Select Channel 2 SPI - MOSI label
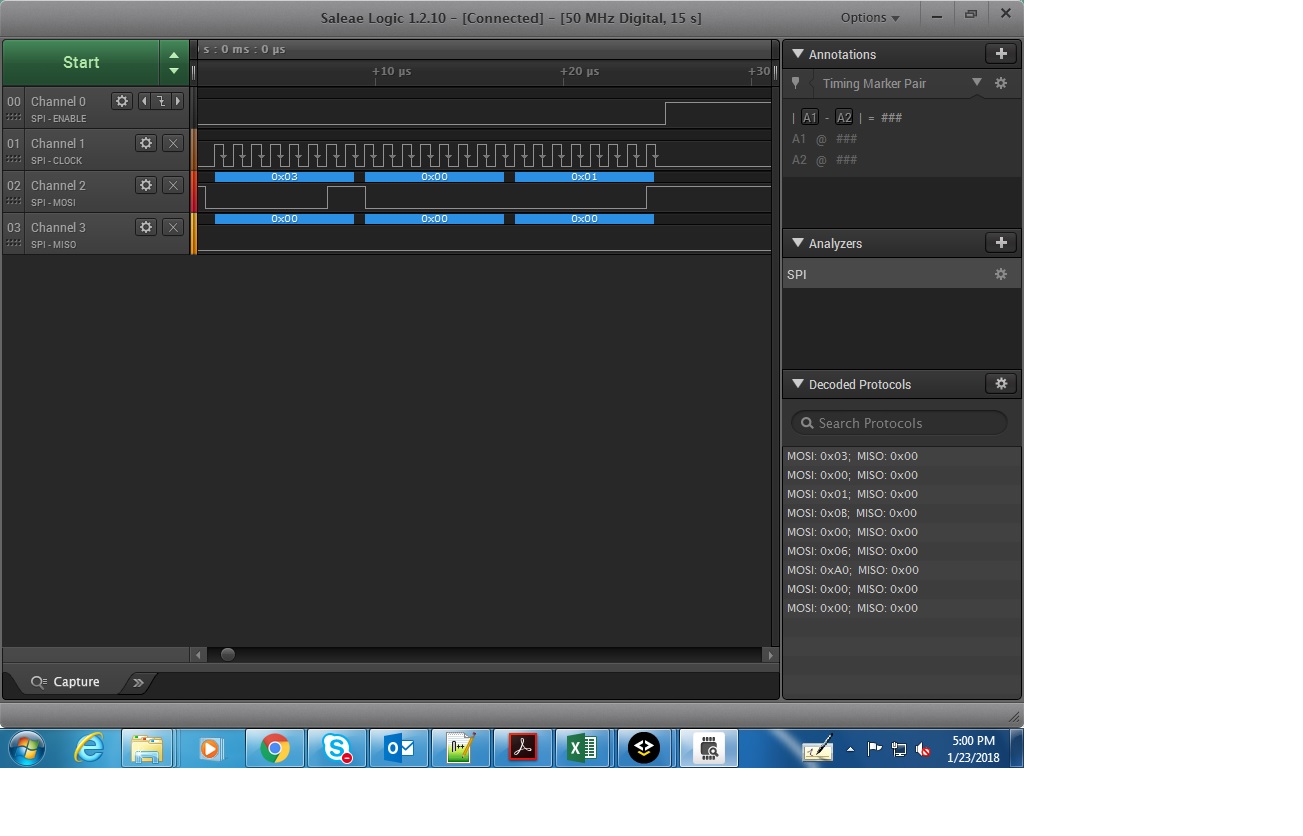Screen dimensions: 1303x836 (53, 202)
